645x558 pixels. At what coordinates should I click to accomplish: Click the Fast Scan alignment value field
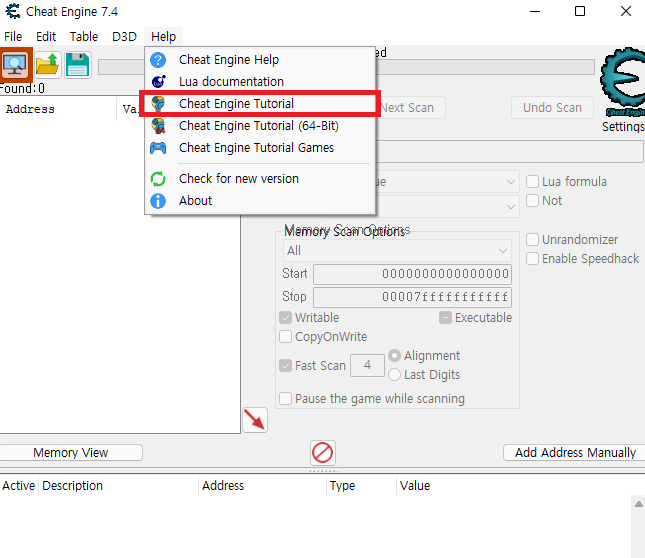tap(367, 365)
